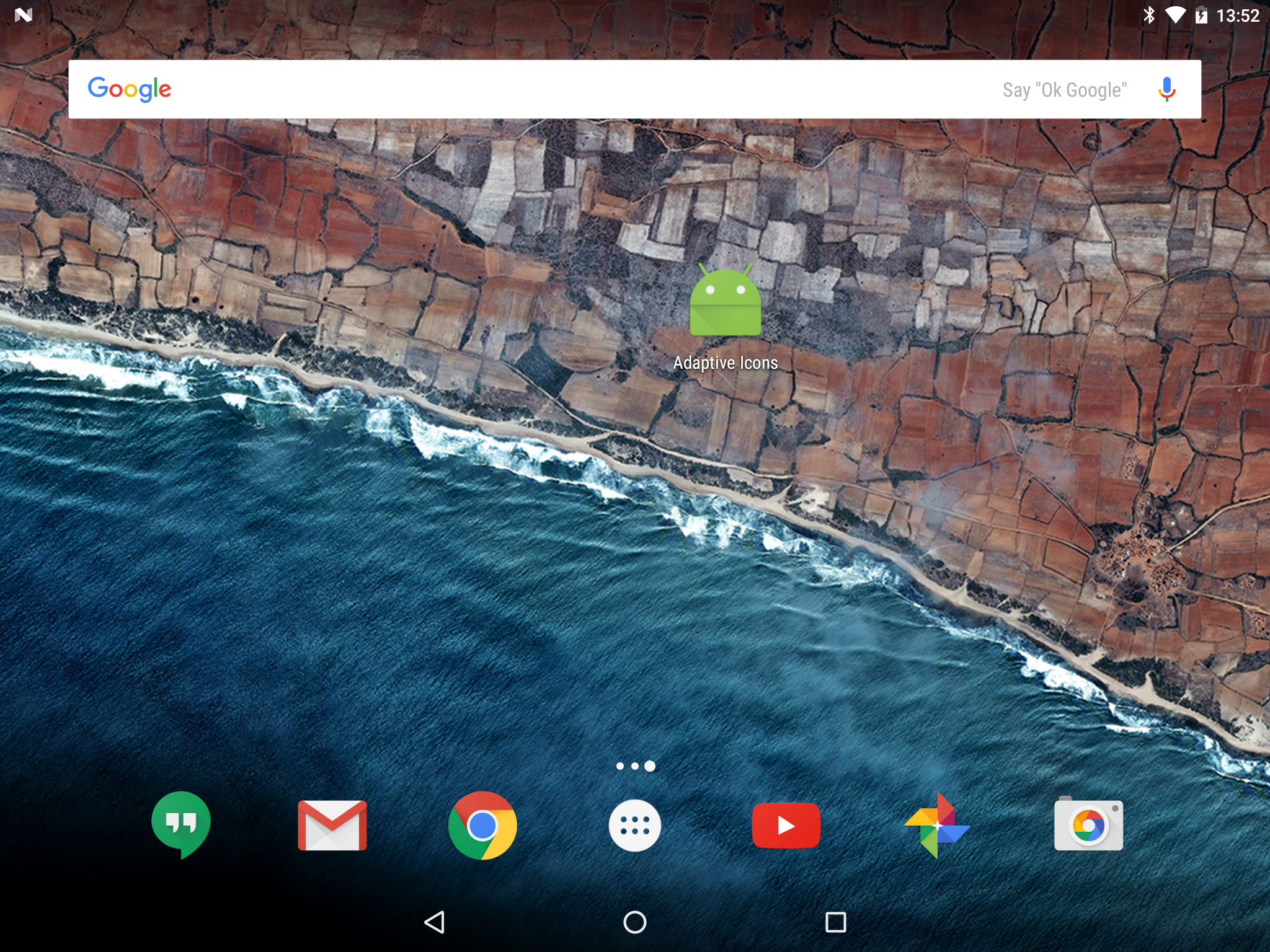Screen dimensions: 1270x952
Task: Tap the Android N notification icon
Action: (24, 15)
